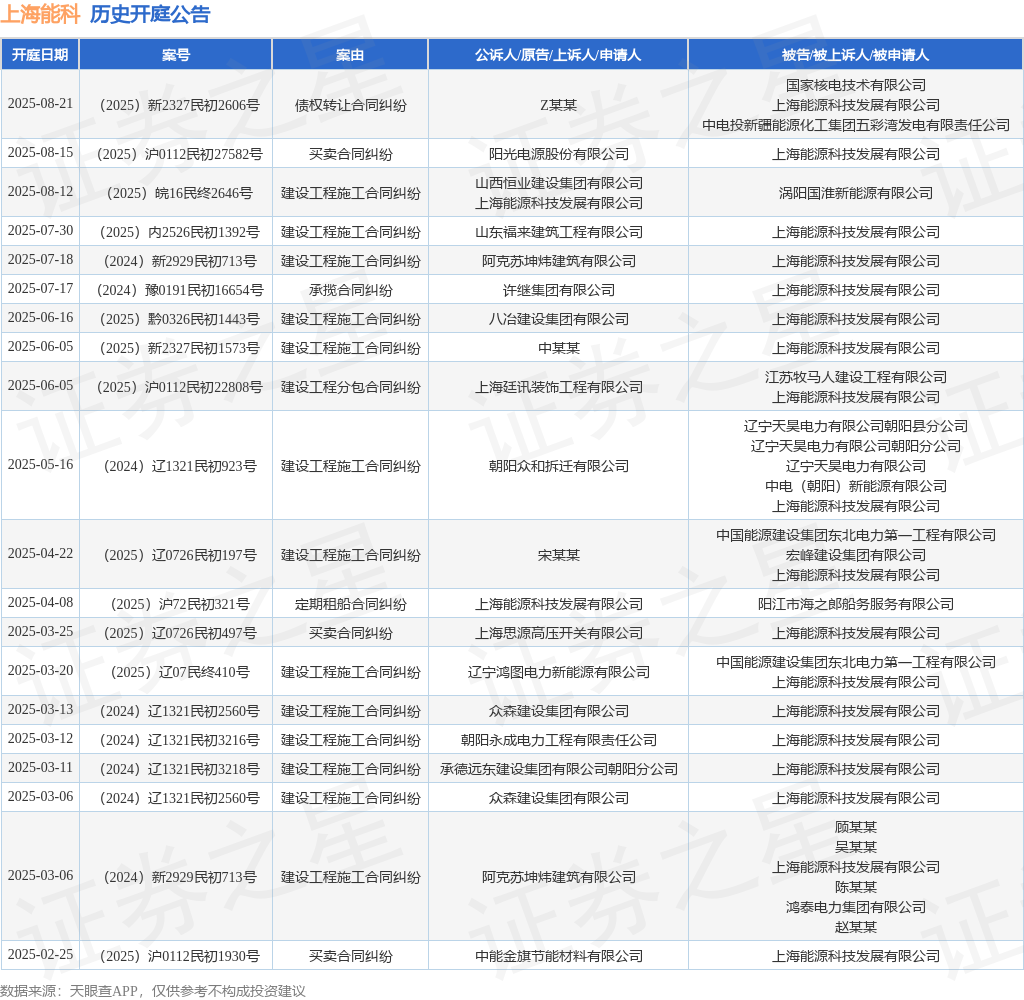Click date cell 2025-07-18

[40, 259]
